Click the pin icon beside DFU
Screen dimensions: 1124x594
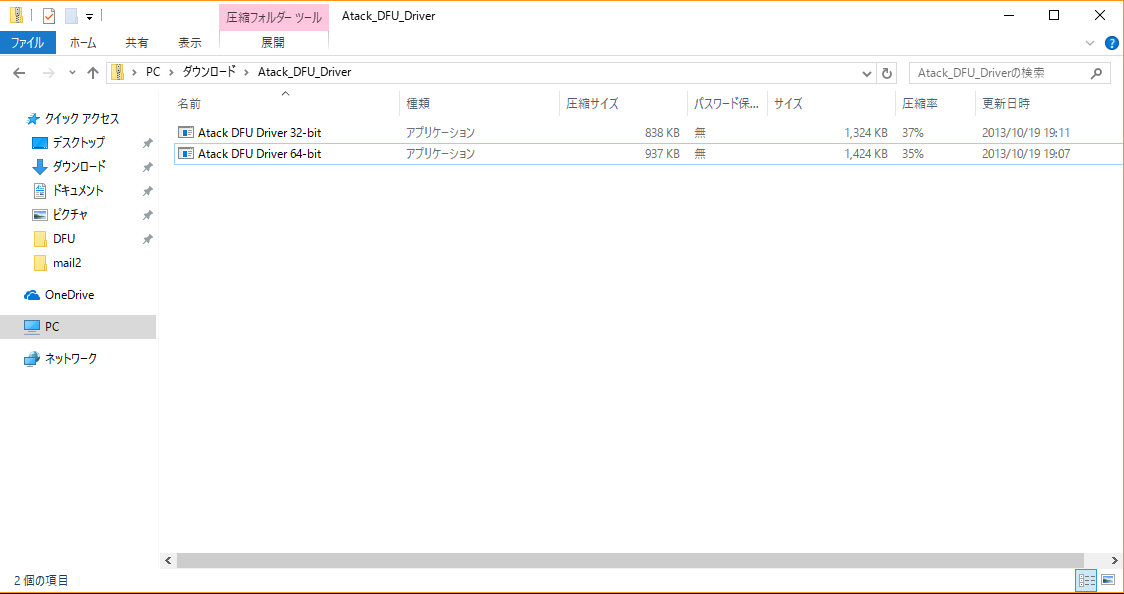tap(147, 239)
